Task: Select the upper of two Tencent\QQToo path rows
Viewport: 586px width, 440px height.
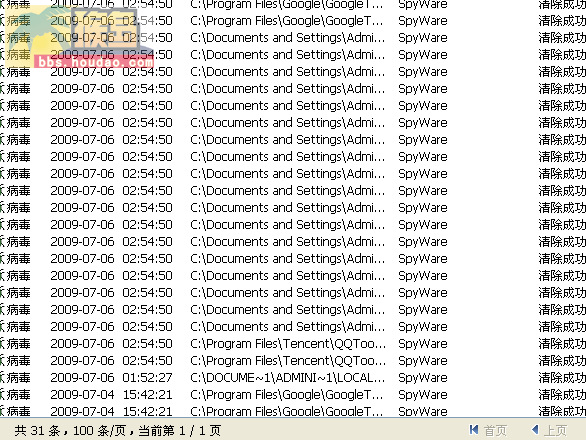Action: click(288, 344)
